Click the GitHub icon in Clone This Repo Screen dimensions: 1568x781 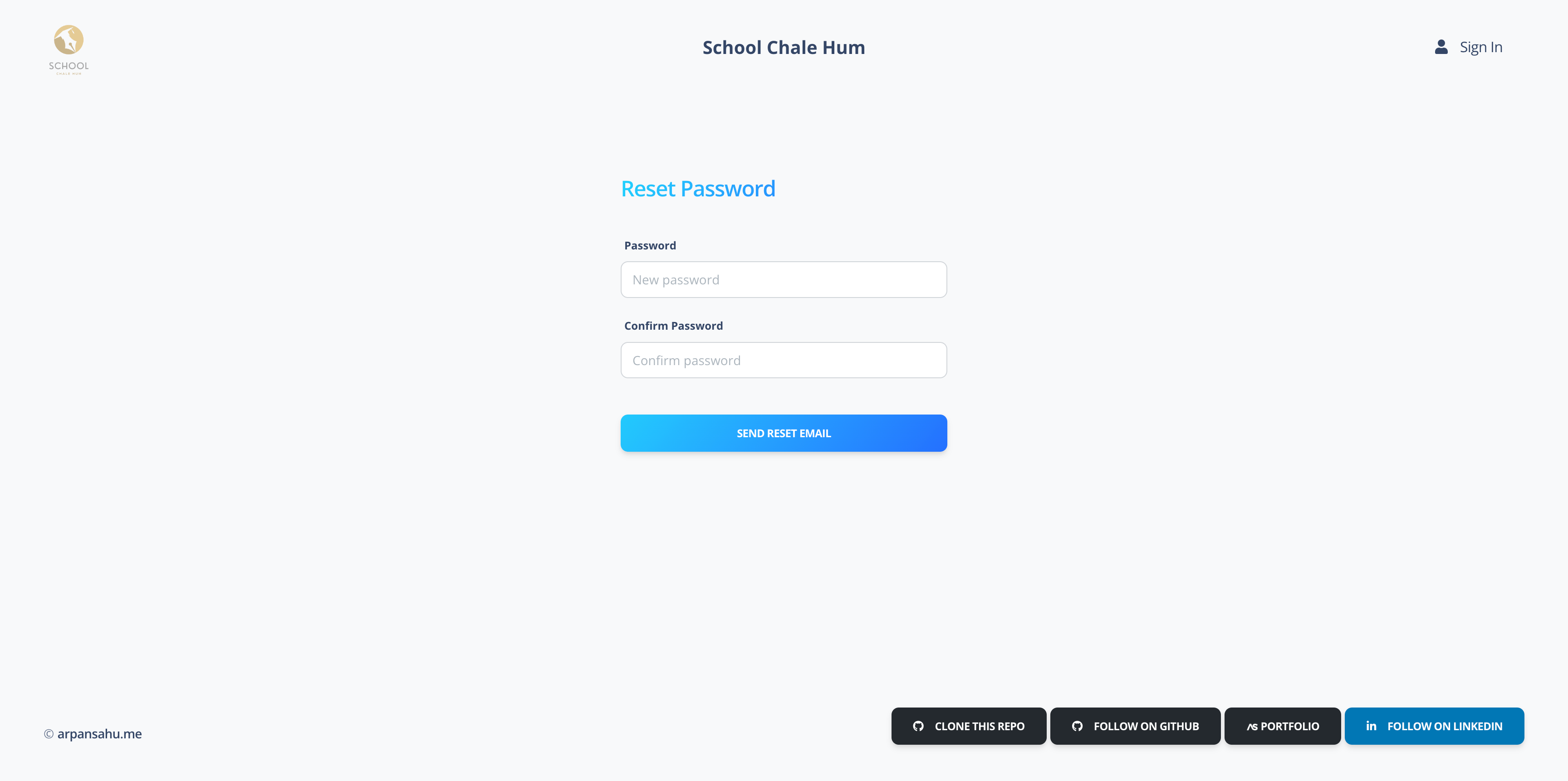tap(918, 726)
